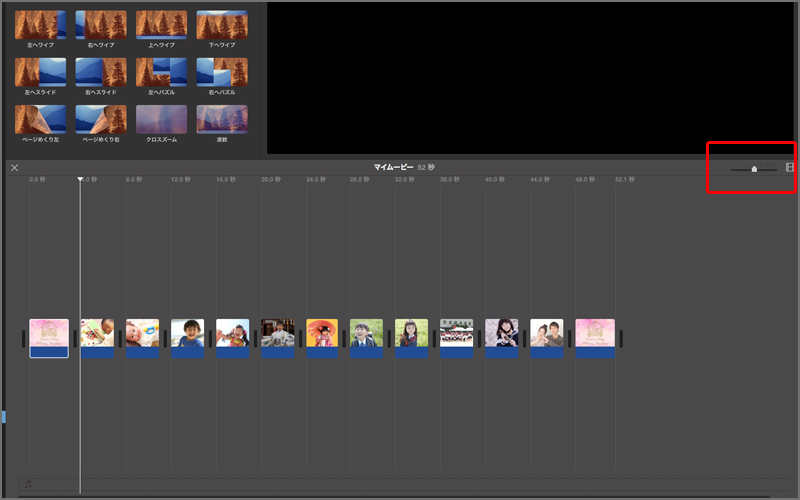Image resolution: width=800 pixels, height=500 pixels.
Task: Select the first pink title clip in timeline
Action: coord(49,338)
